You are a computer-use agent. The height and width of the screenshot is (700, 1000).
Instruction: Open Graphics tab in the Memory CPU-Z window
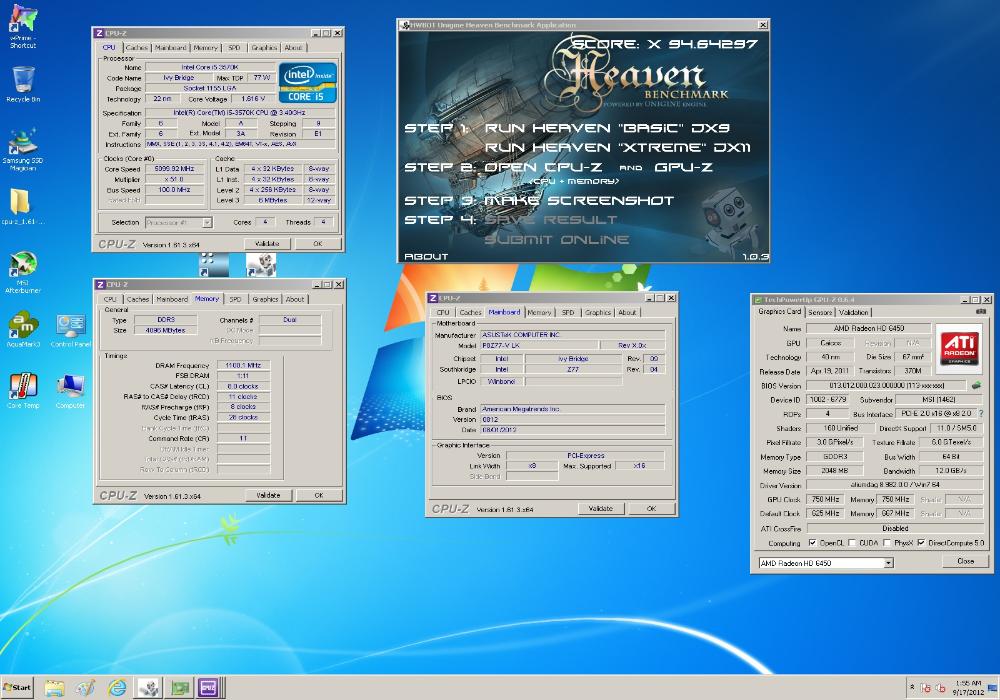click(265, 299)
